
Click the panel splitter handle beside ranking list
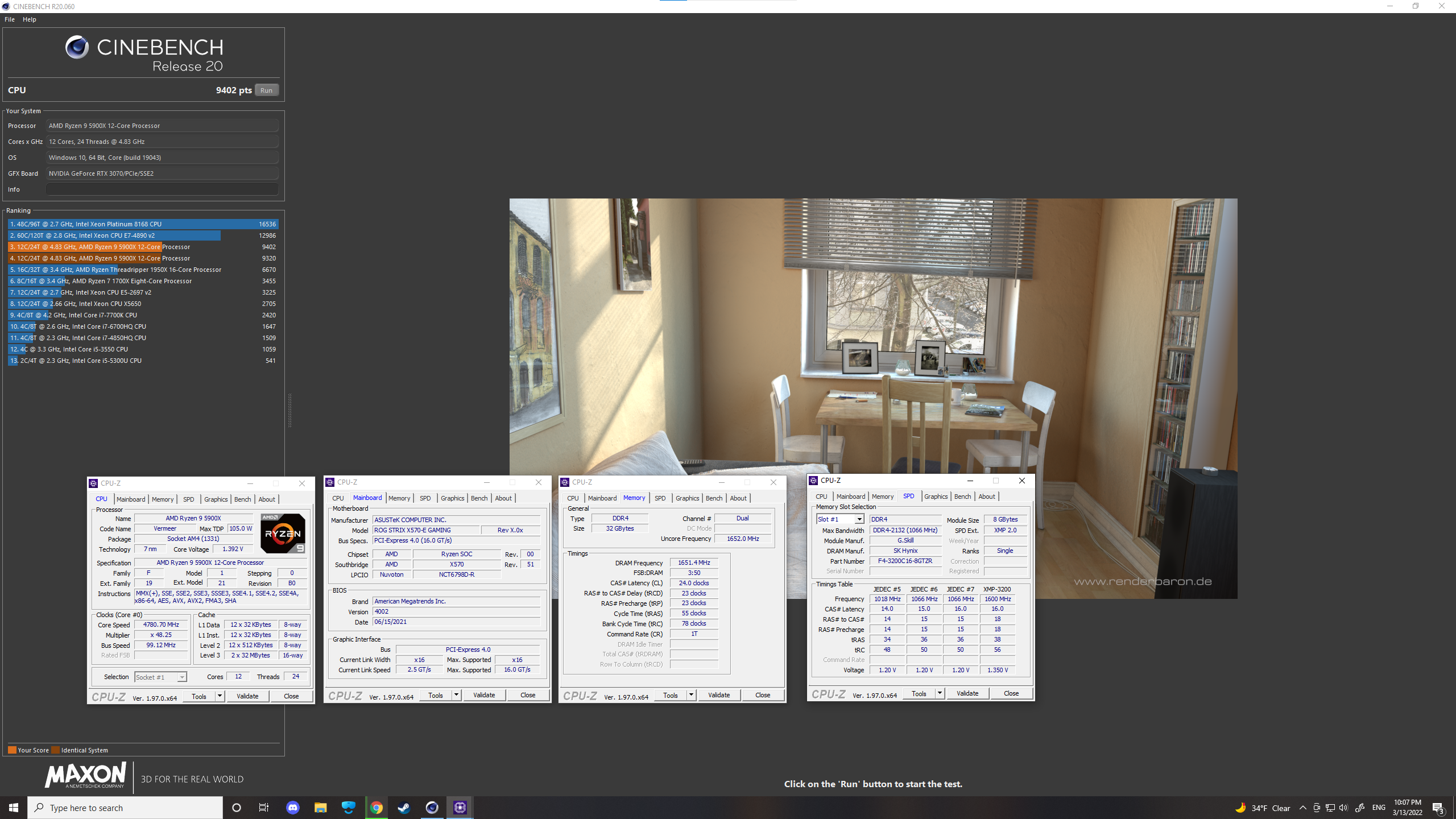289,409
